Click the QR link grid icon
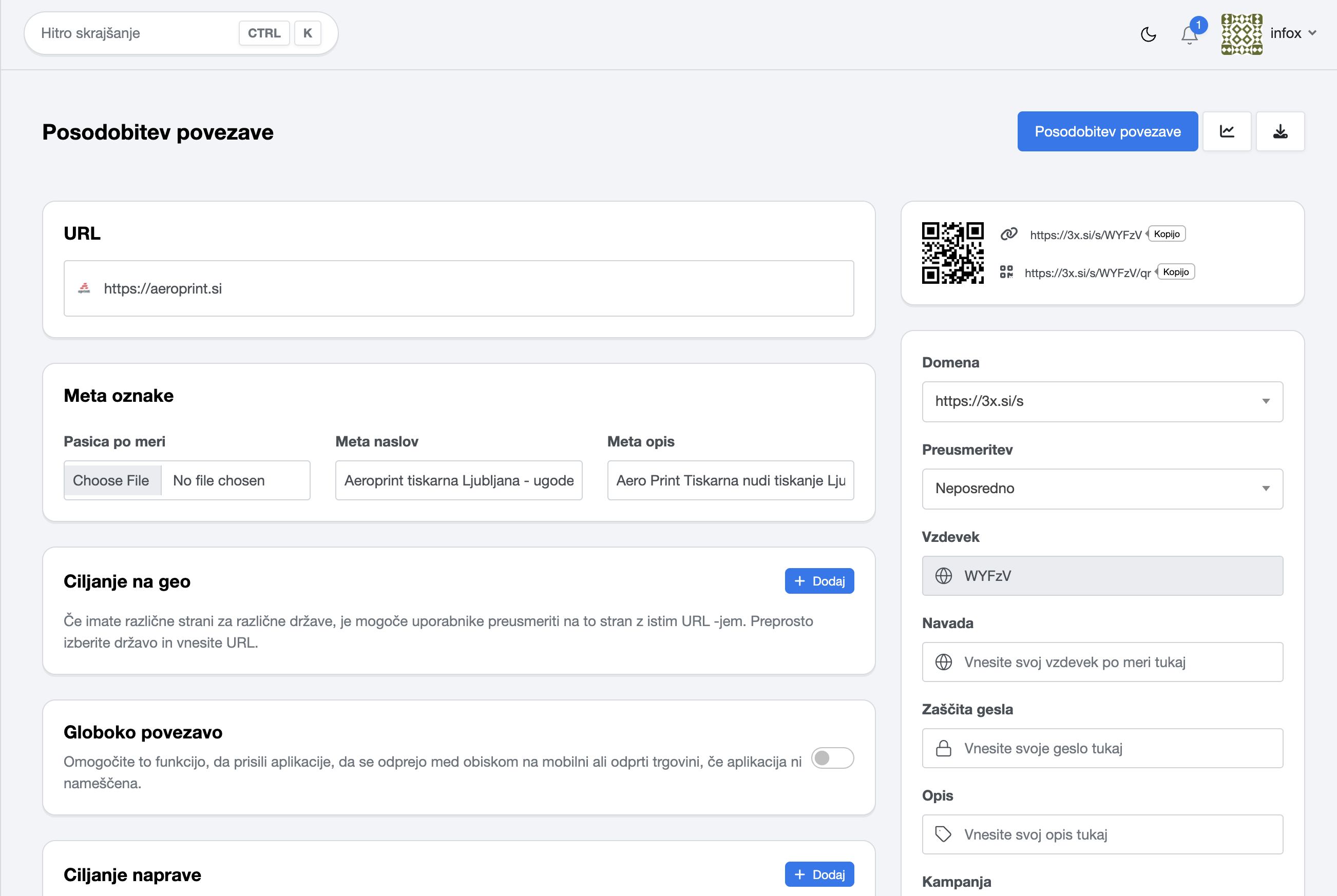 click(1007, 272)
